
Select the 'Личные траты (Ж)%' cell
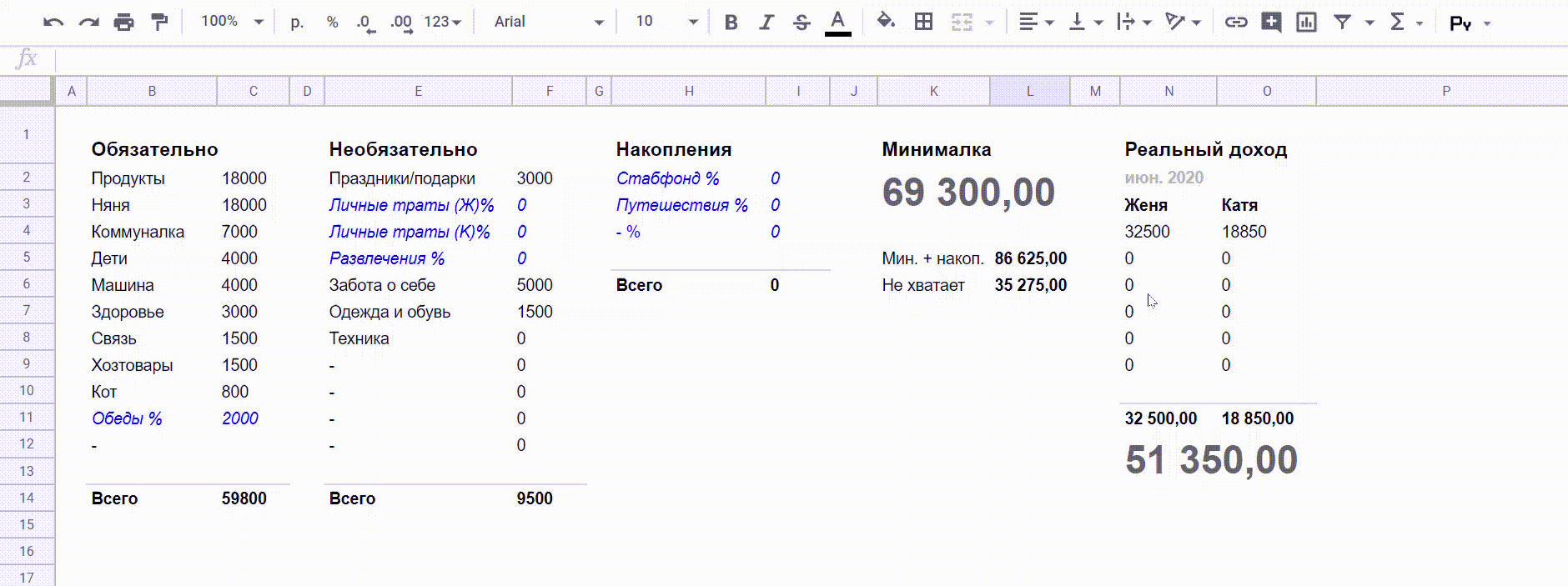[411, 205]
